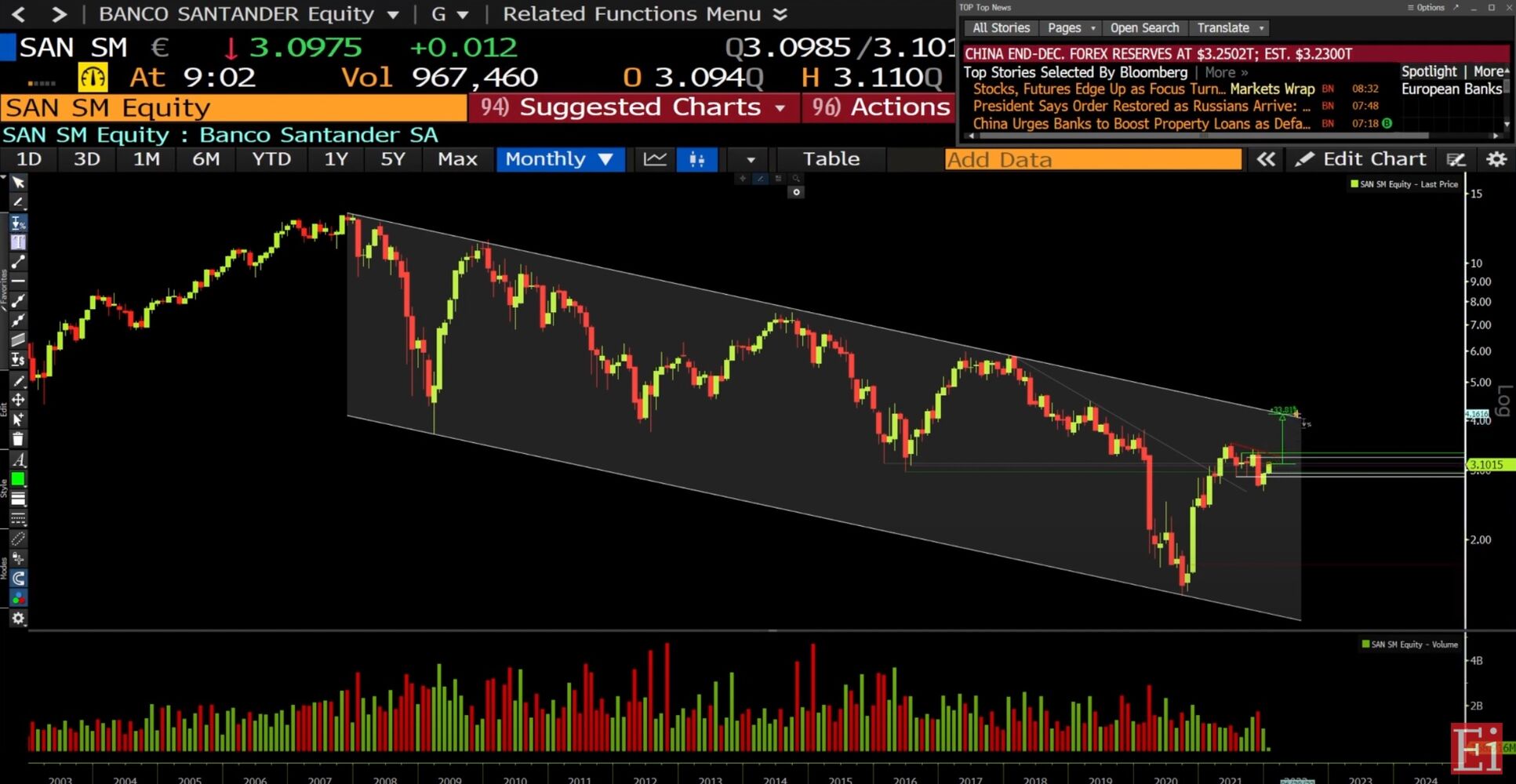Collapse the panel with the double-chevron button
The image size is (1516, 784).
[x=1266, y=159]
